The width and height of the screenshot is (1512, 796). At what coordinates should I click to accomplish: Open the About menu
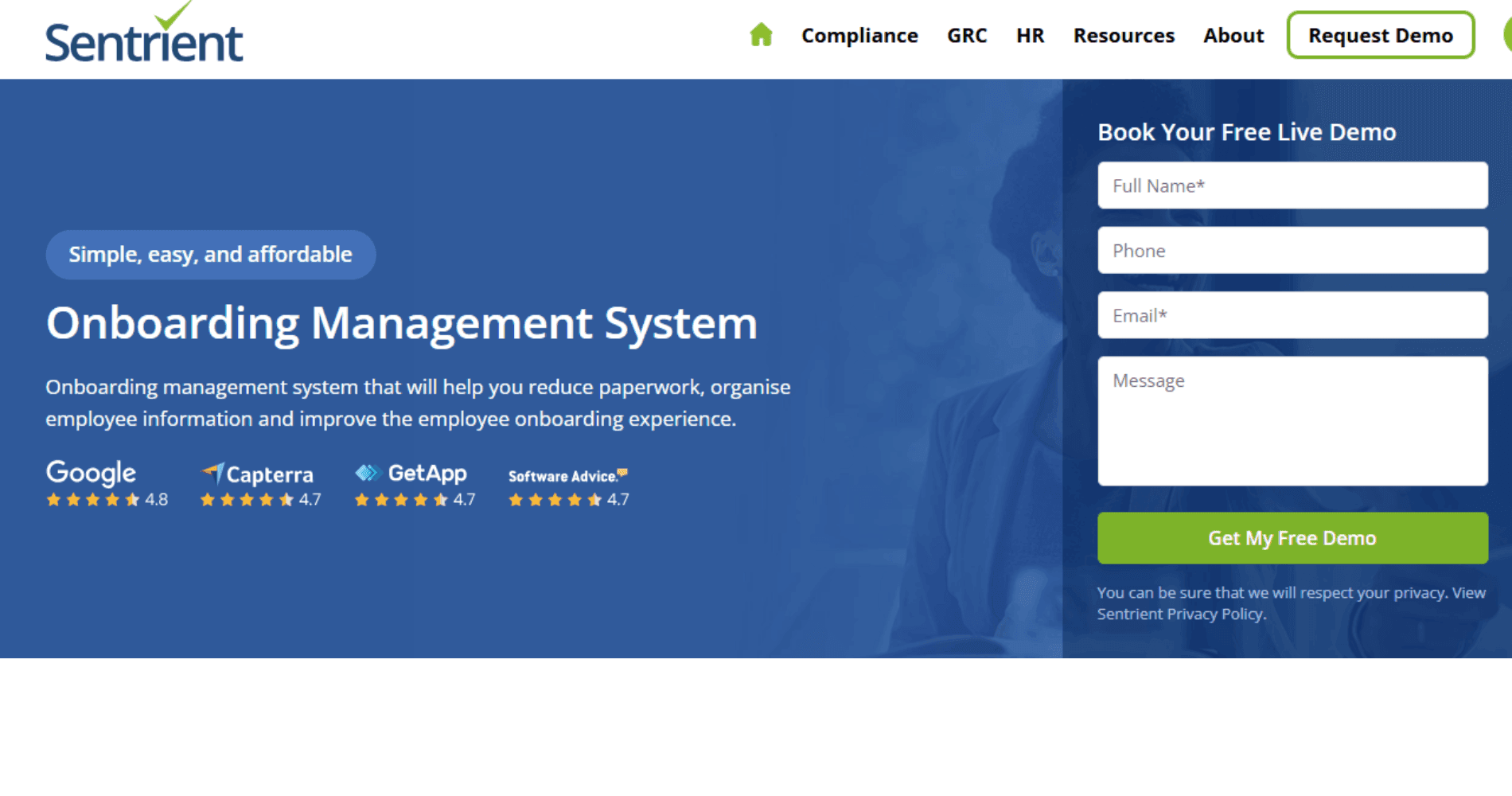tap(1233, 36)
